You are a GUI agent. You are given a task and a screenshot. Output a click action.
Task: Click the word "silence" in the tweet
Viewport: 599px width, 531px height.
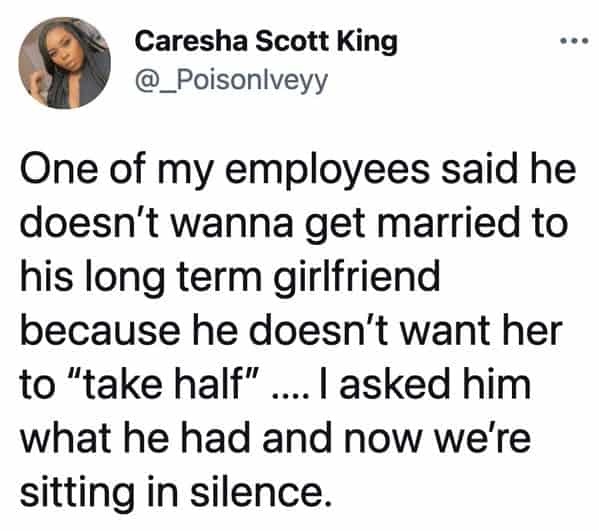pos(260,491)
